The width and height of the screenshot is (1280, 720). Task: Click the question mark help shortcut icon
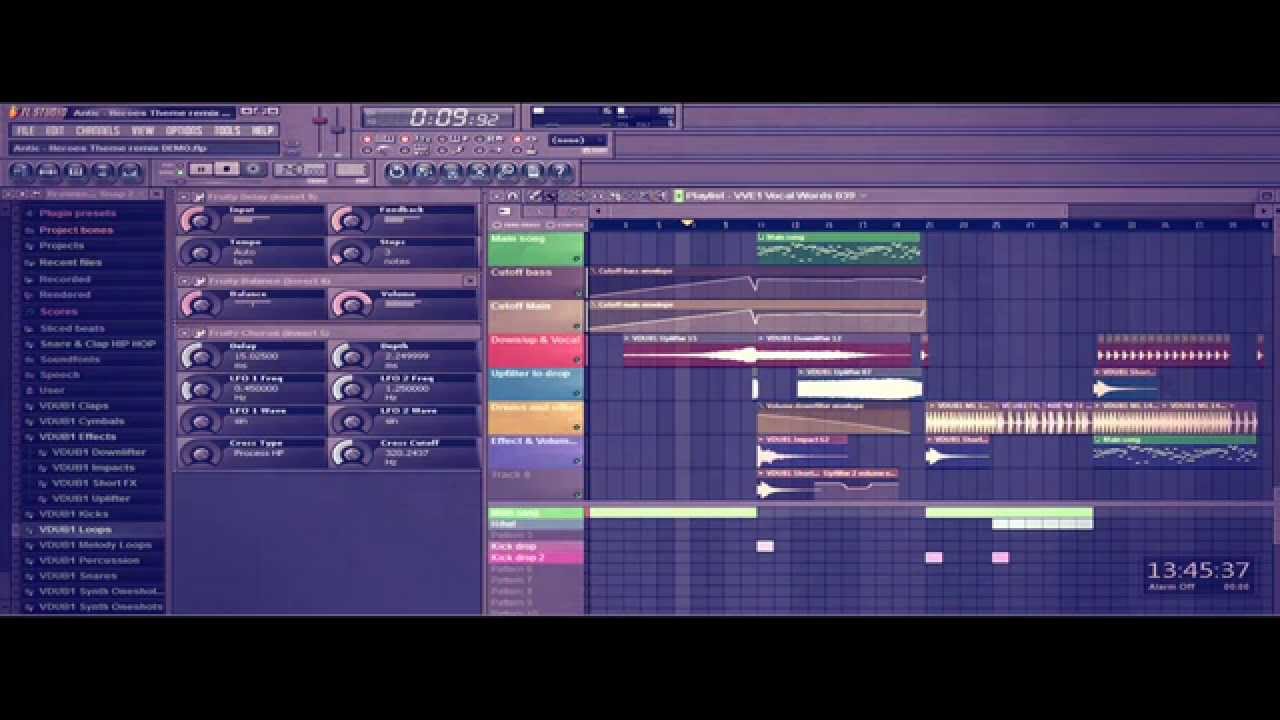click(560, 172)
